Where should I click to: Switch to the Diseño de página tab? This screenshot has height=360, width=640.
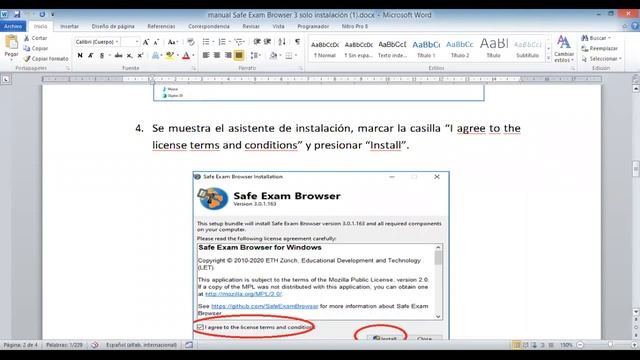[x=113, y=26]
